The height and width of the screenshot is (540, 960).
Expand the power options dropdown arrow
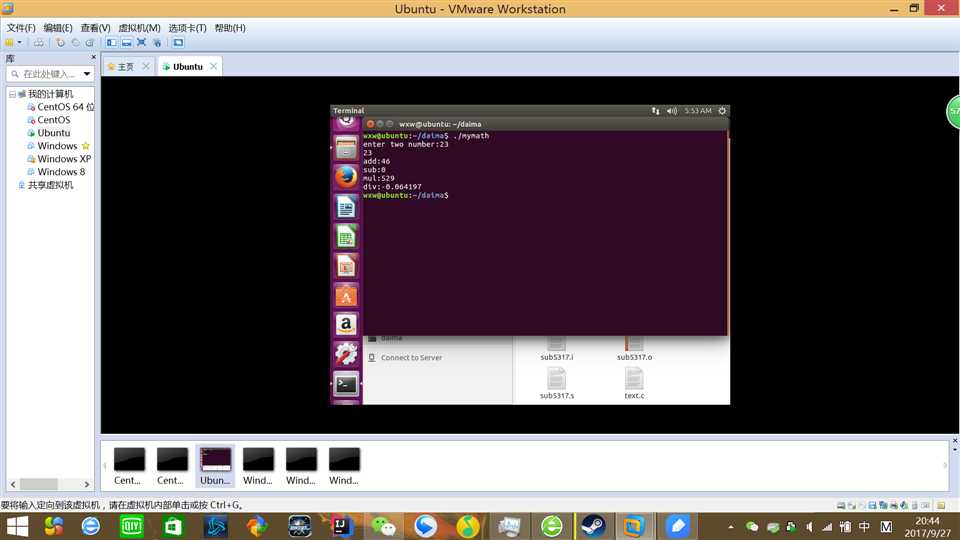[x=20, y=43]
